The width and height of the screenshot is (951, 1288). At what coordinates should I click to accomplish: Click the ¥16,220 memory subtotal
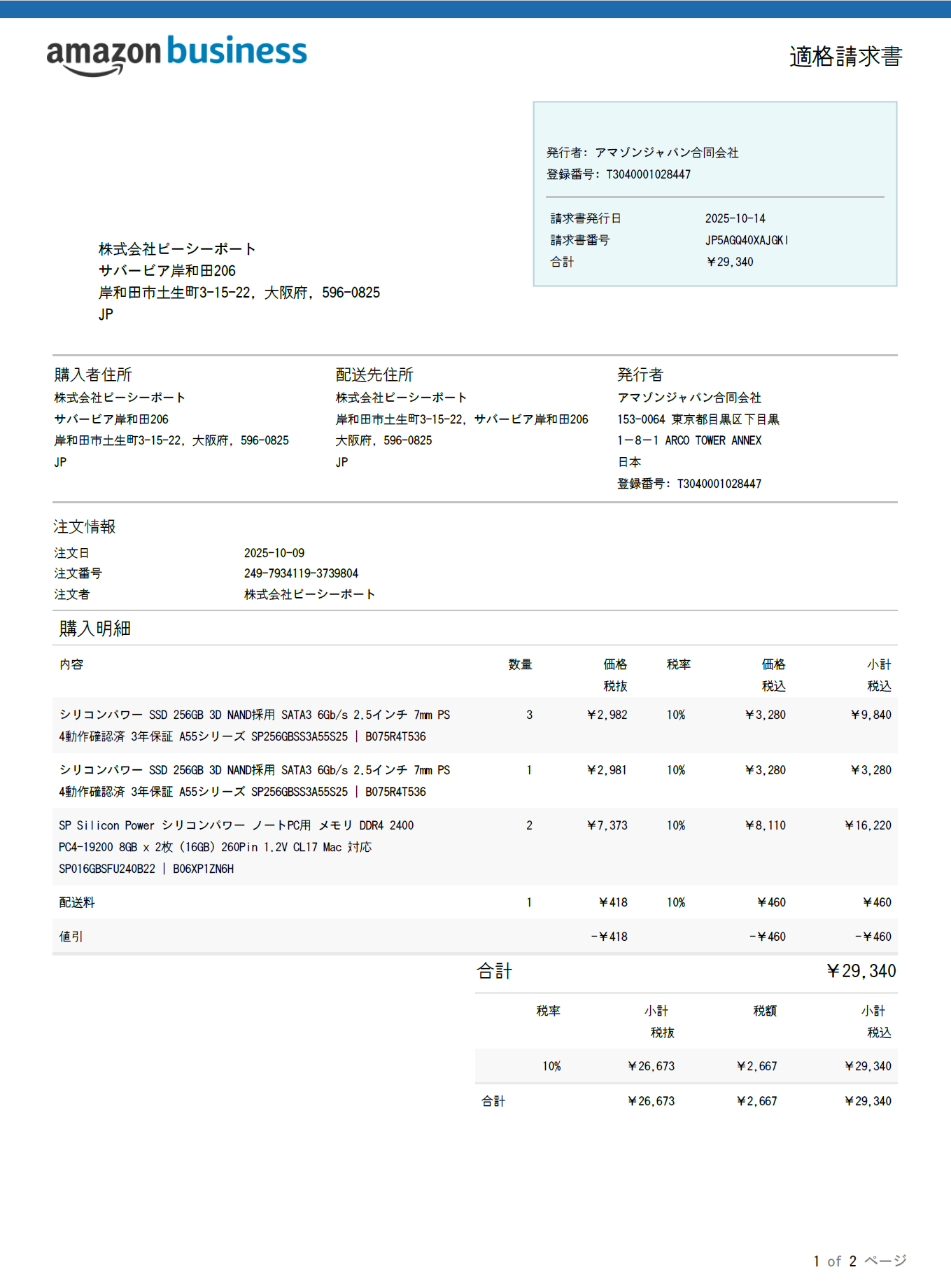(868, 825)
